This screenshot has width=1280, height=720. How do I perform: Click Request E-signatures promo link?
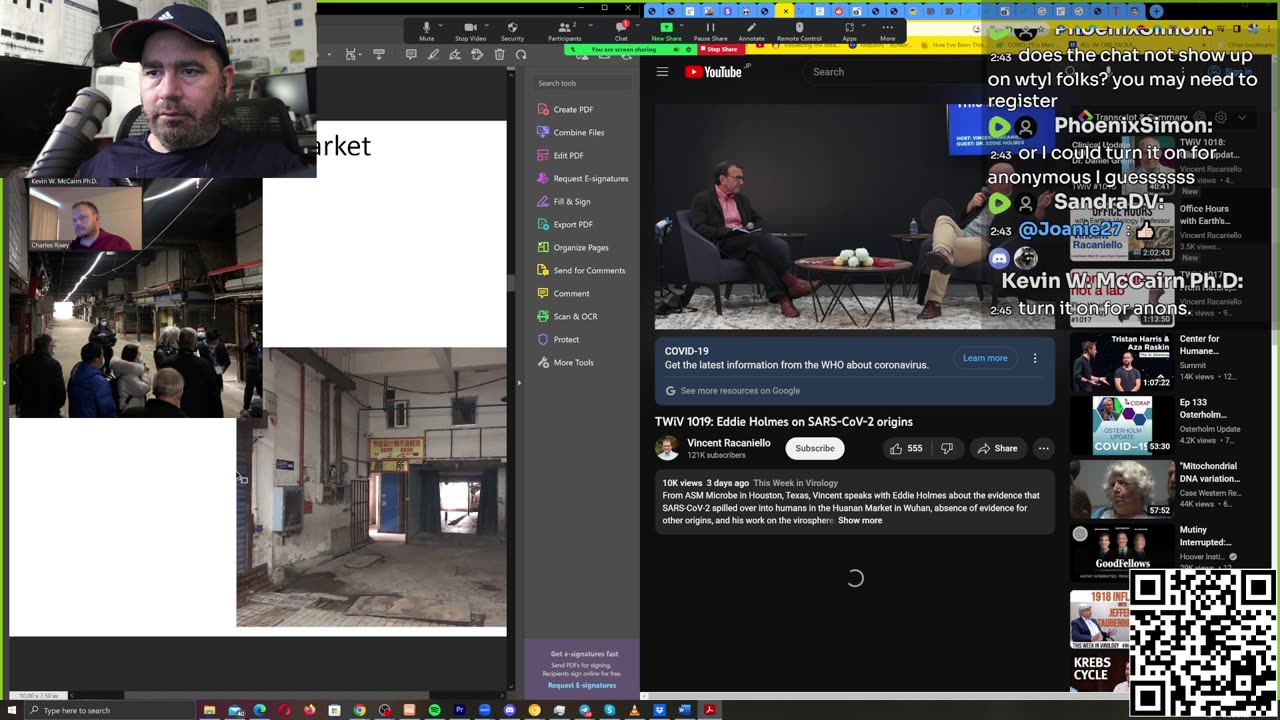(582, 685)
